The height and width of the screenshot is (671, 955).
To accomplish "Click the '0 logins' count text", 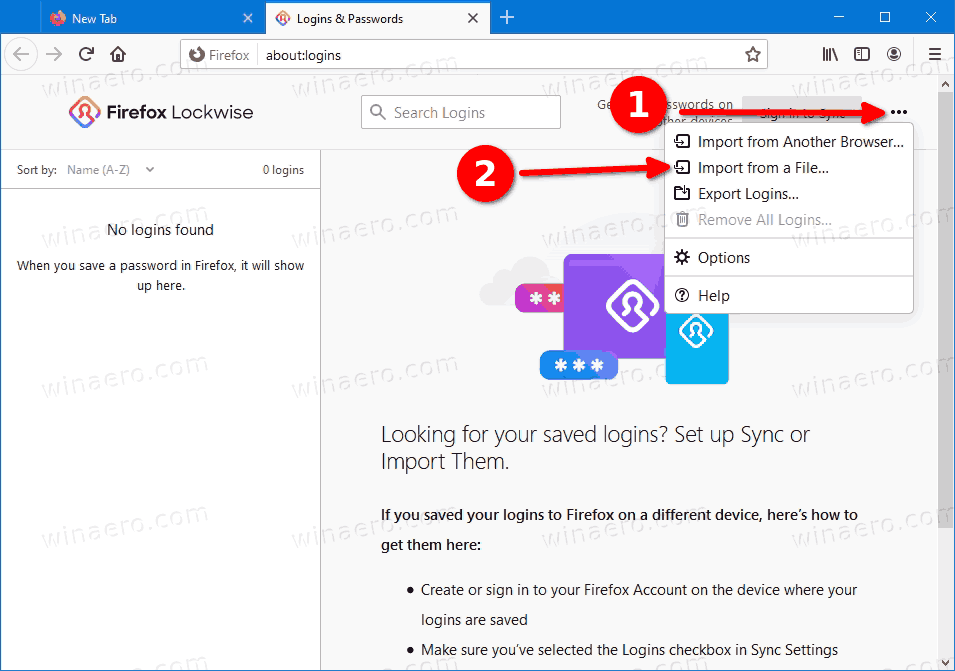I will click(283, 170).
